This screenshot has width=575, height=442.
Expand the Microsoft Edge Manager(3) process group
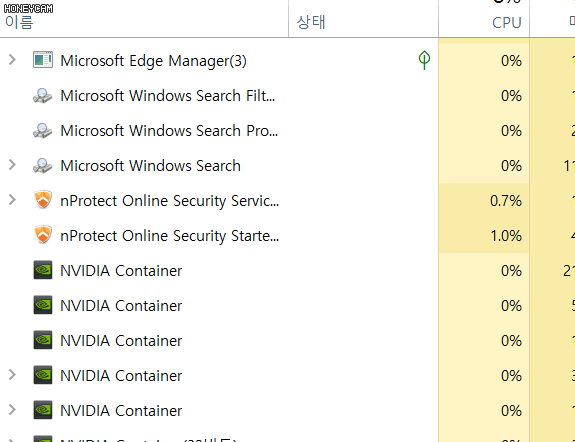pos(12,60)
